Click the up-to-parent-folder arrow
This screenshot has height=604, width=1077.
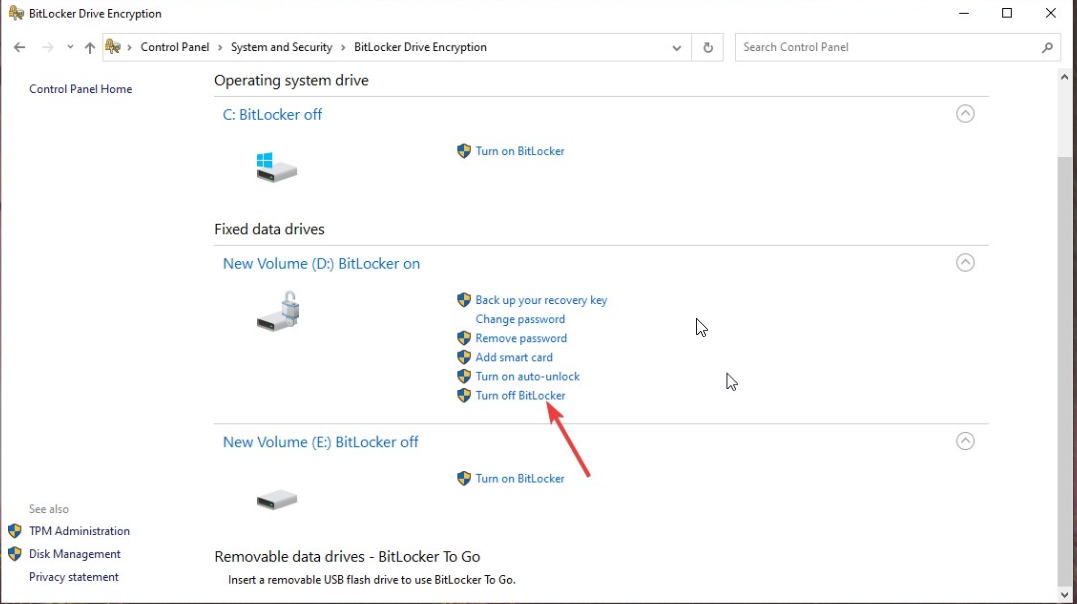pyautogui.click(x=89, y=47)
